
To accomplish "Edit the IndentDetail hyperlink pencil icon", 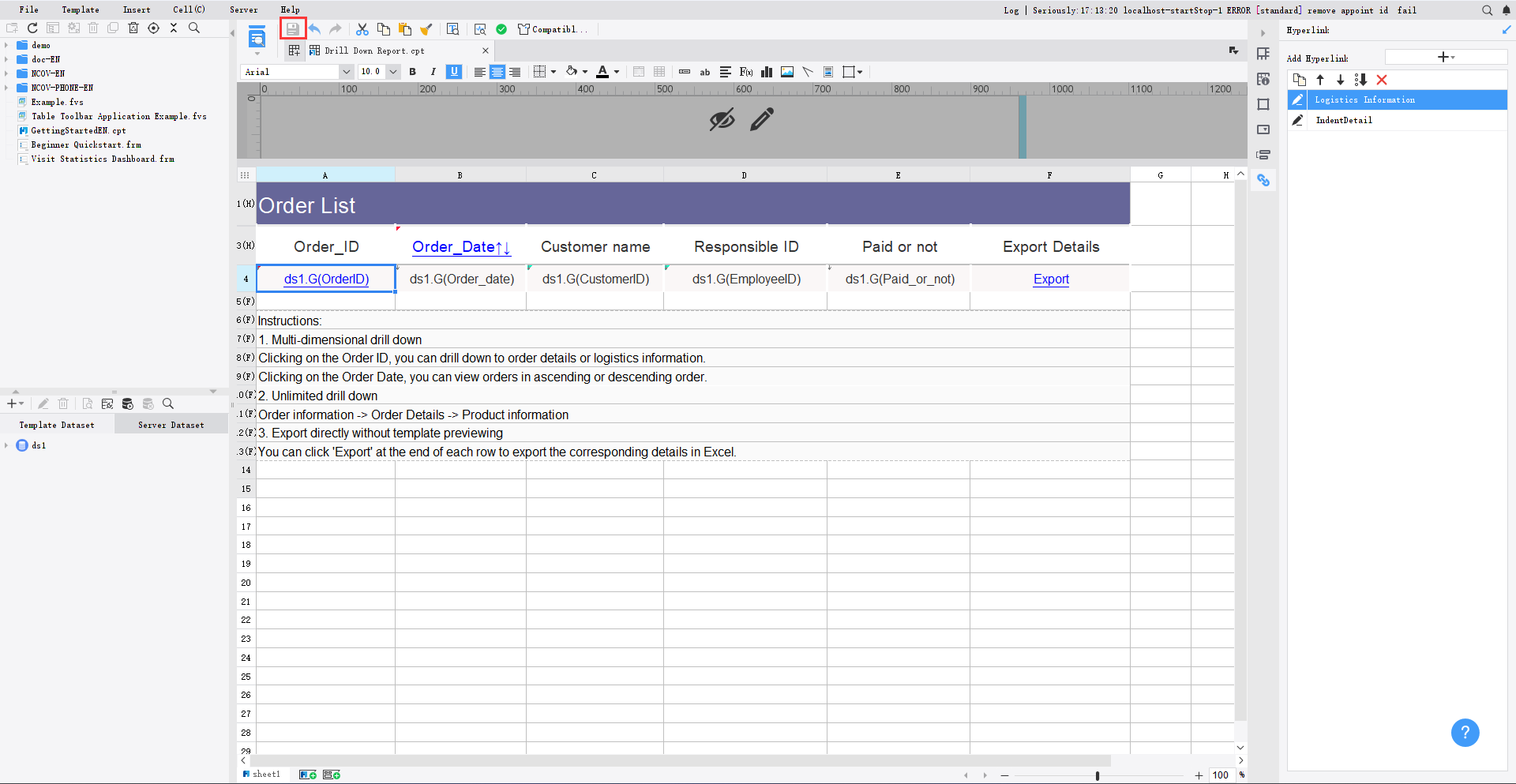I will tap(1297, 120).
